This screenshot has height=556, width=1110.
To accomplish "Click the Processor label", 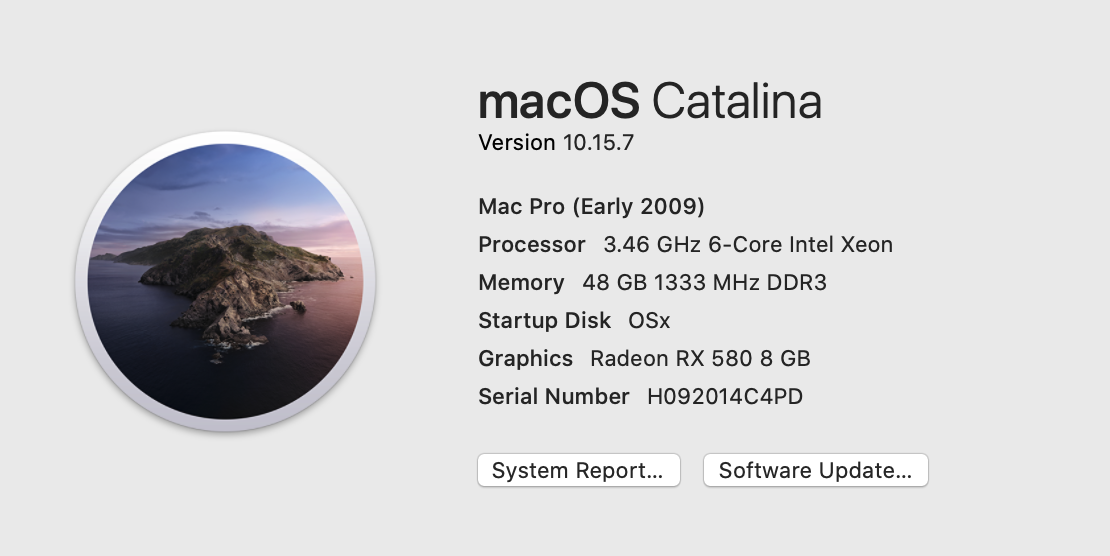I will pos(531,245).
